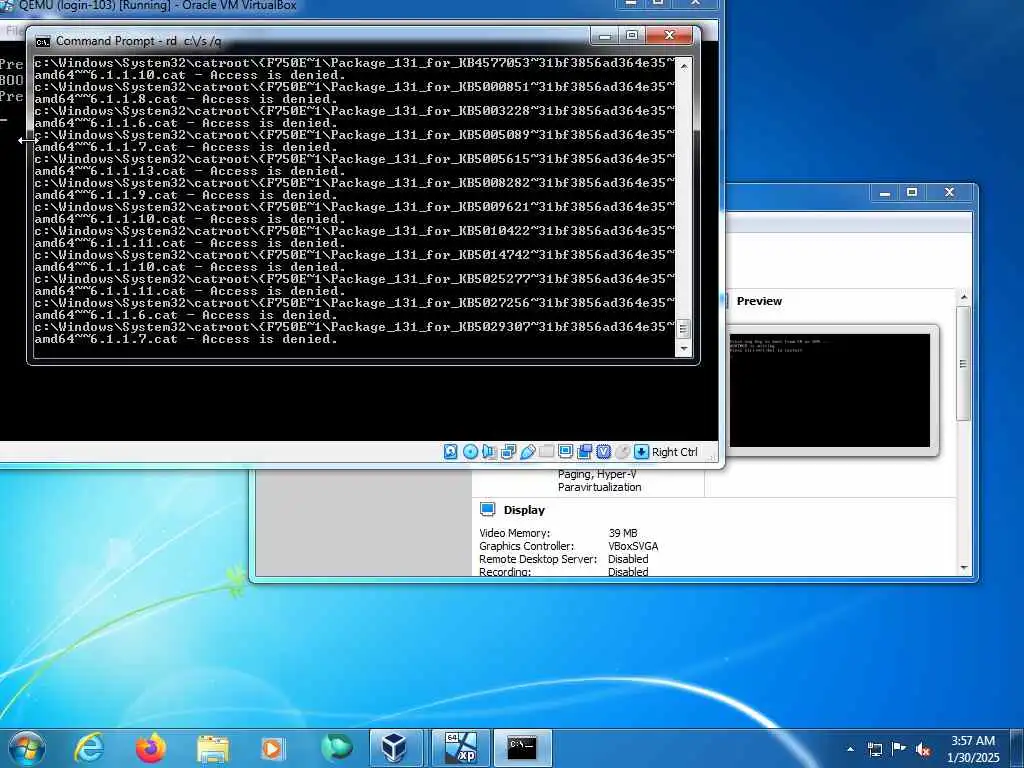
Task: Click mouse integration icon in VM status bar
Action: point(623,451)
